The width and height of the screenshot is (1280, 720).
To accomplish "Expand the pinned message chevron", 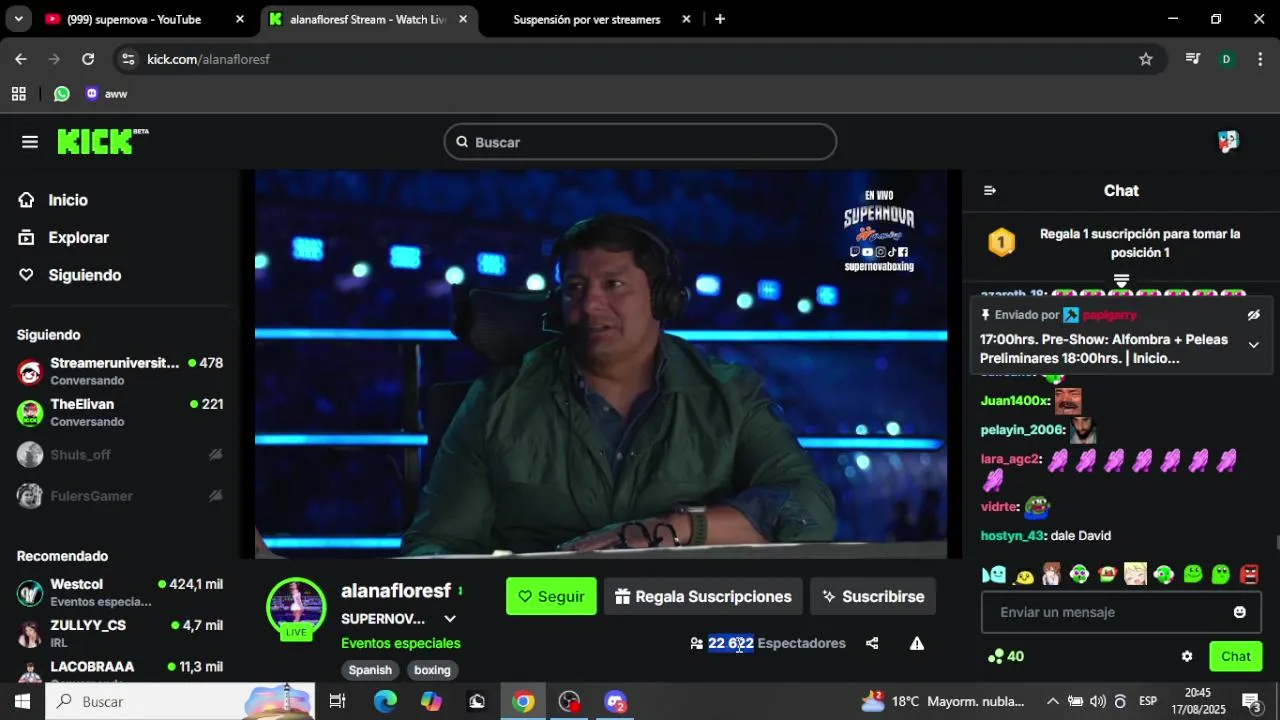I will click(x=1254, y=345).
